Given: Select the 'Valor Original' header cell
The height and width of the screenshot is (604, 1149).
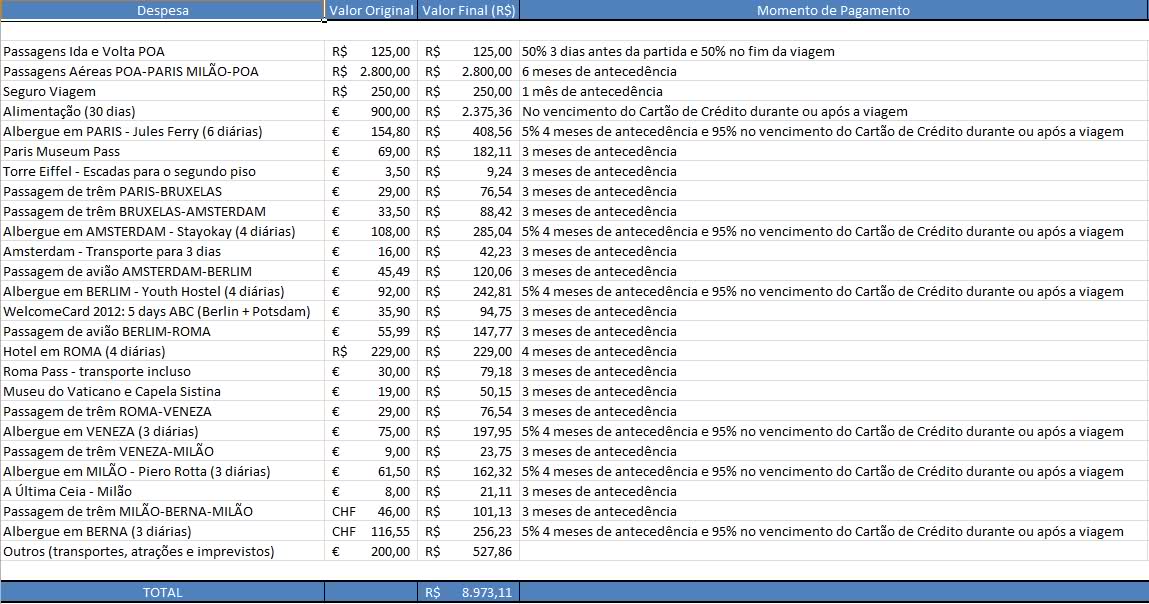Looking at the screenshot, I should (x=371, y=11).
